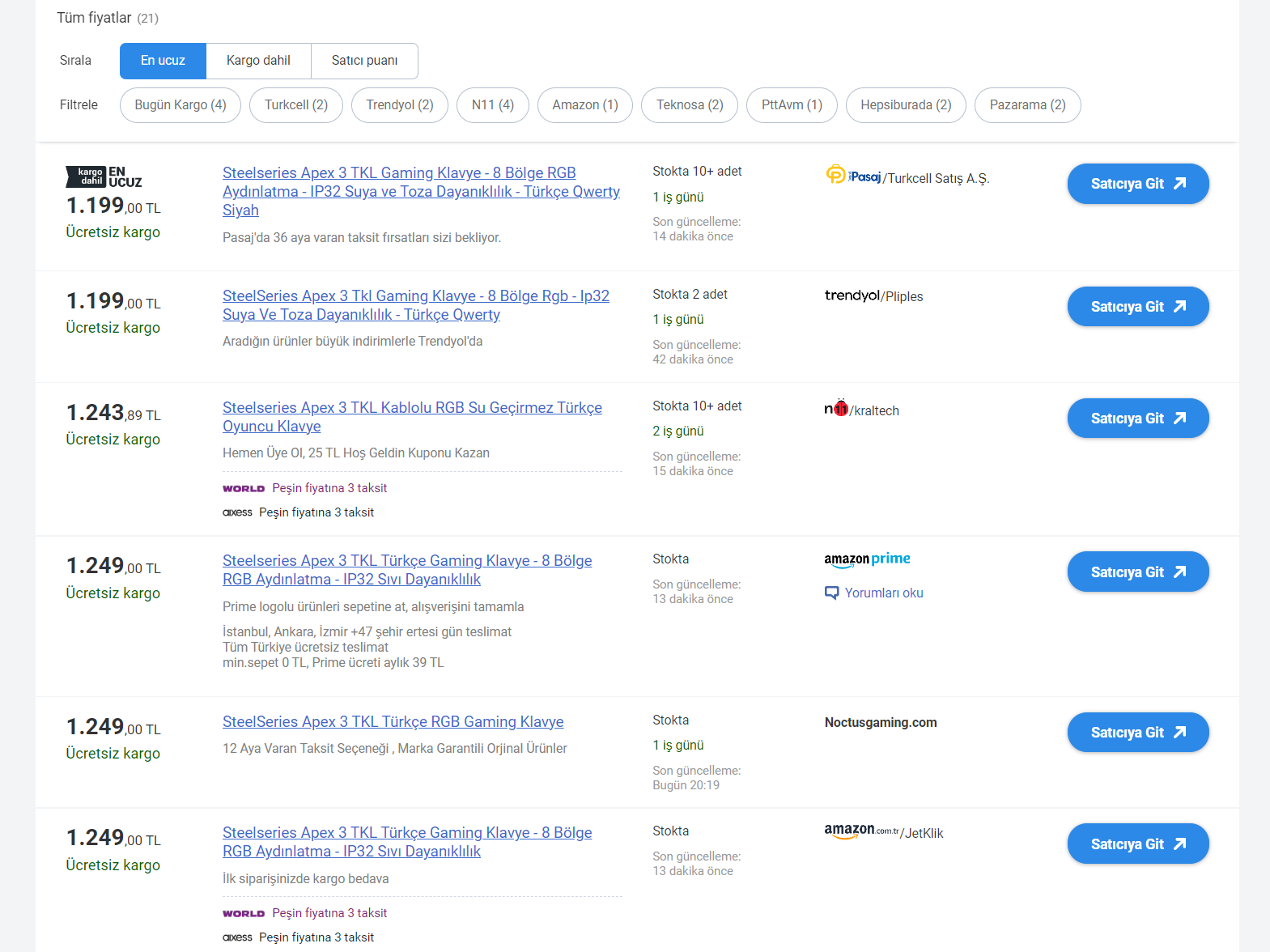The height and width of the screenshot is (952, 1270).
Task: Click Satıcıya Git for Noctusgaming.com
Action: [1137, 733]
